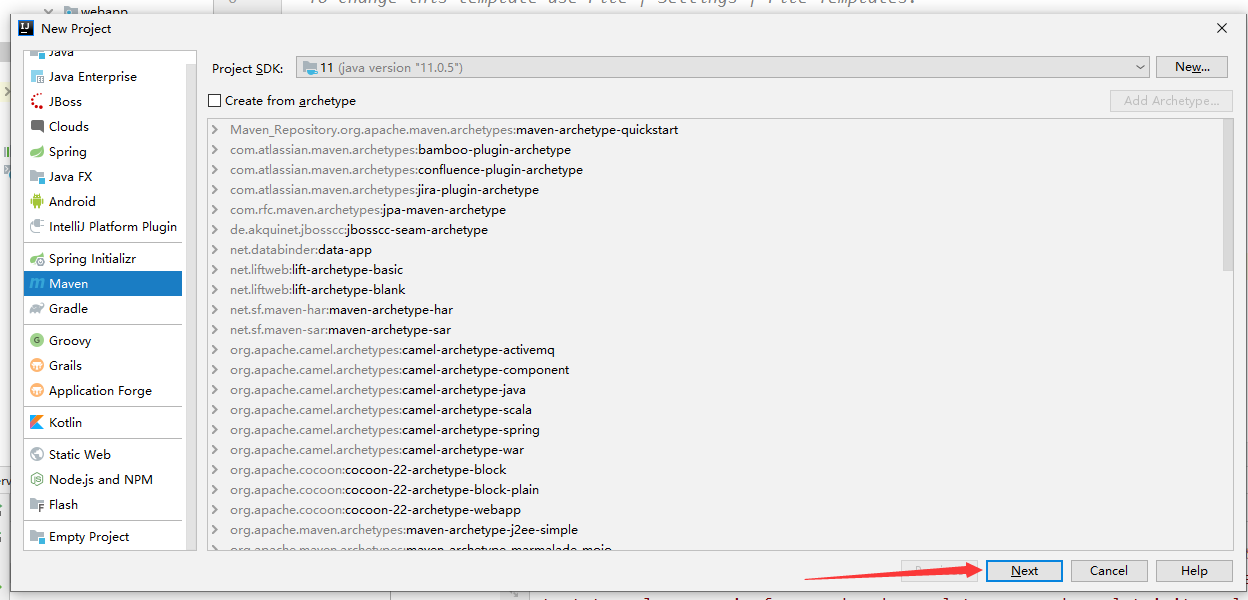The height and width of the screenshot is (600, 1248).
Task: Close the New Project dialog
Action: [1222, 29]
